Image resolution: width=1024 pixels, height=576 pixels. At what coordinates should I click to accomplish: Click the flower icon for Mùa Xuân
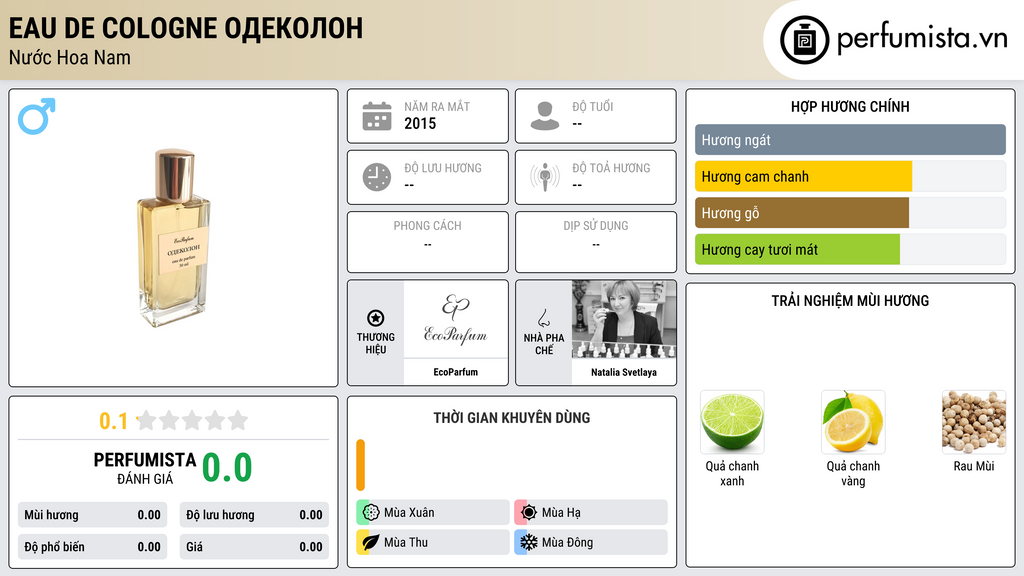click(371, 513)
